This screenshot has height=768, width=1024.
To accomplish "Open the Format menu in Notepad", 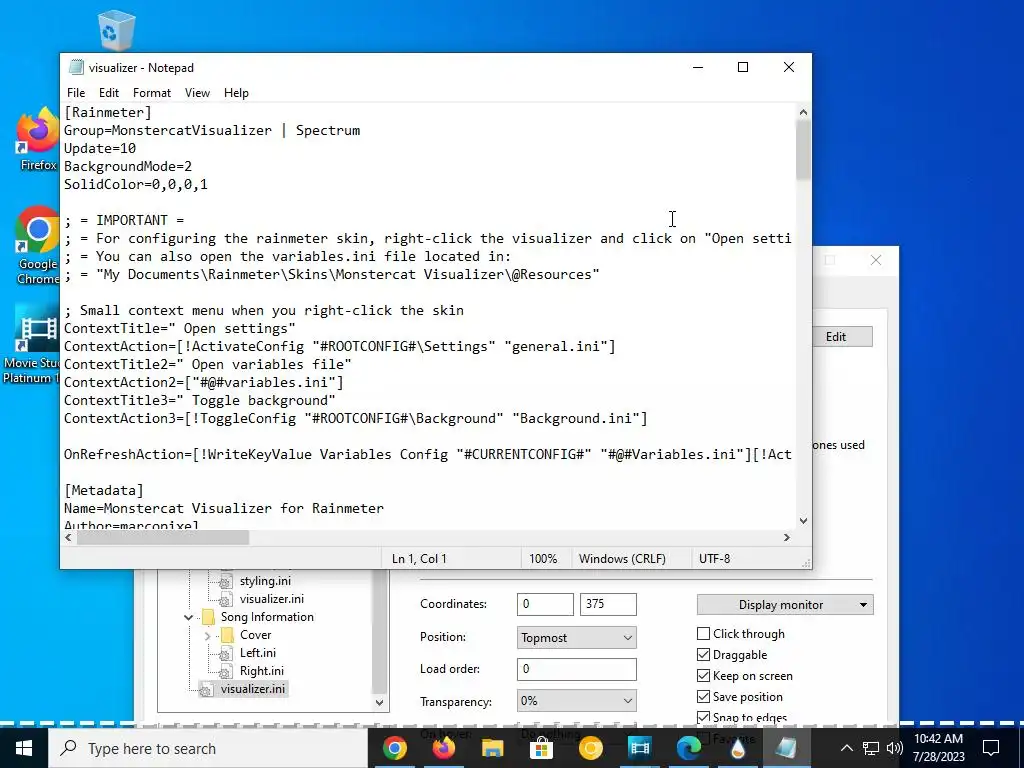I will (x=152, y=93).
